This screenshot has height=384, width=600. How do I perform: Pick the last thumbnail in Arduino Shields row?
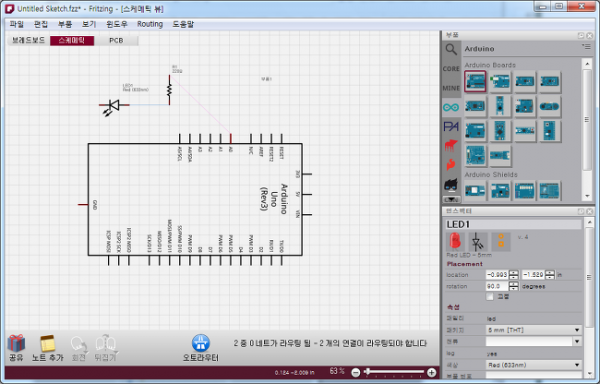click(x=549, y=190)
